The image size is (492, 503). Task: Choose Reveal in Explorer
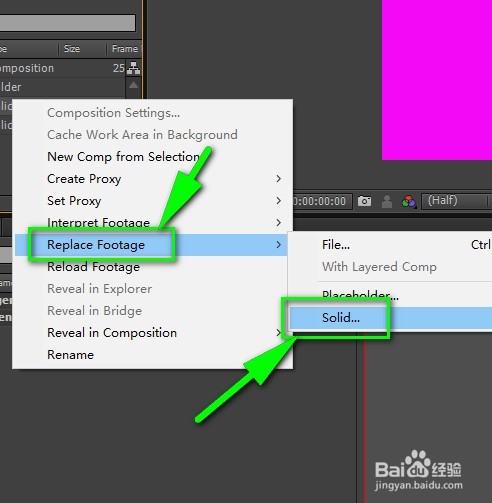click(x=100, y=289)
